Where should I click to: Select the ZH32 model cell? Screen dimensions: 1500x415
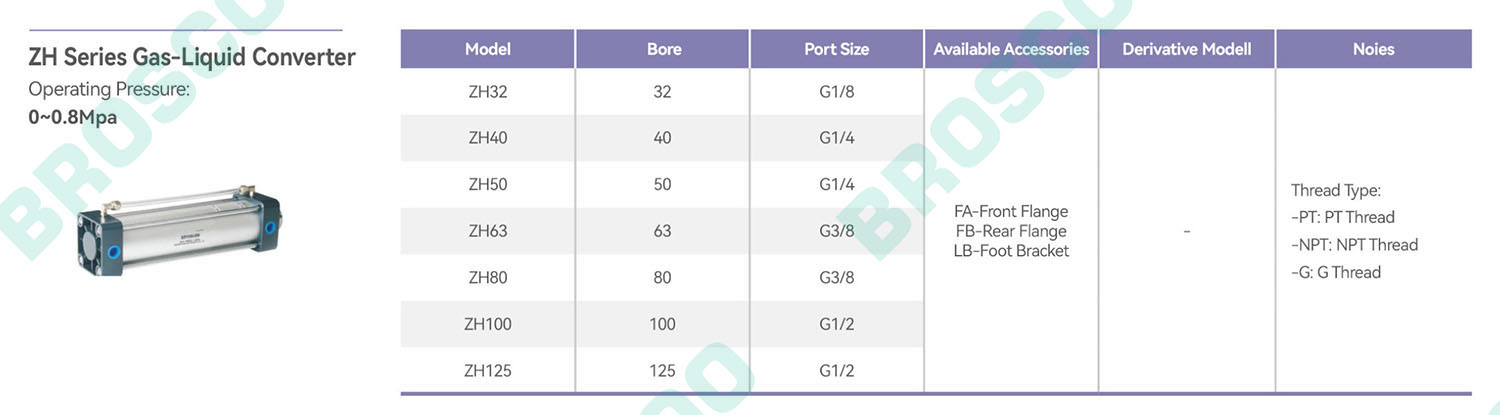(488, 92)
